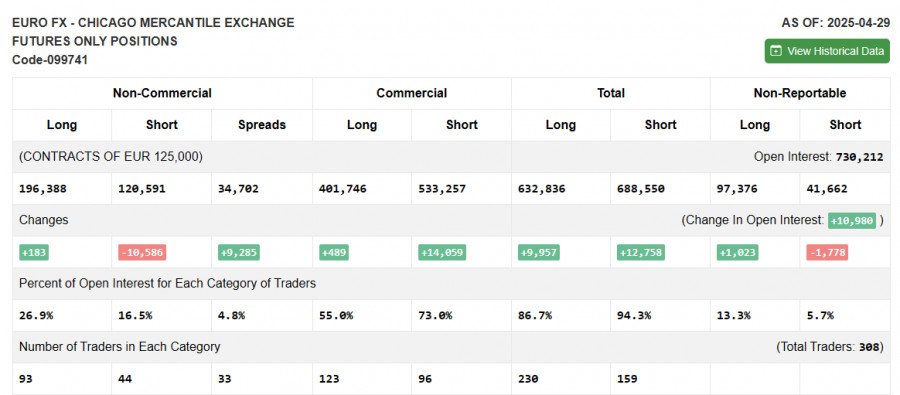This screenshot has width=900, height=395.
Task: Click the -1,778 non-reportable short badge
Action: [827, 253]
